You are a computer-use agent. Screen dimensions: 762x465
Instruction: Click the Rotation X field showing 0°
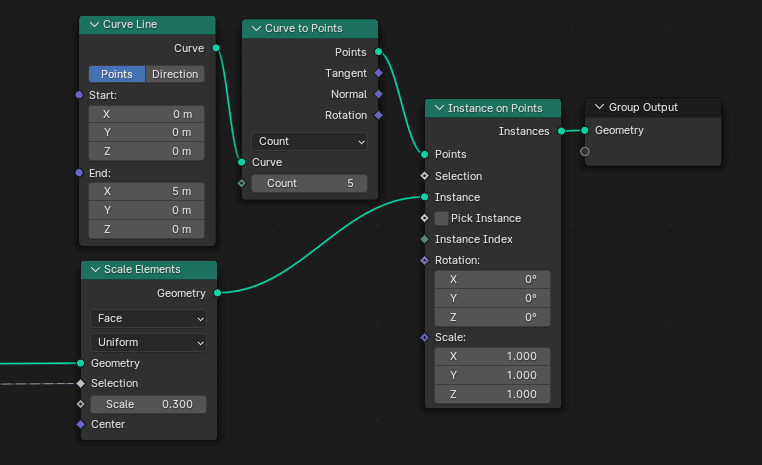[x=492, y=279]
